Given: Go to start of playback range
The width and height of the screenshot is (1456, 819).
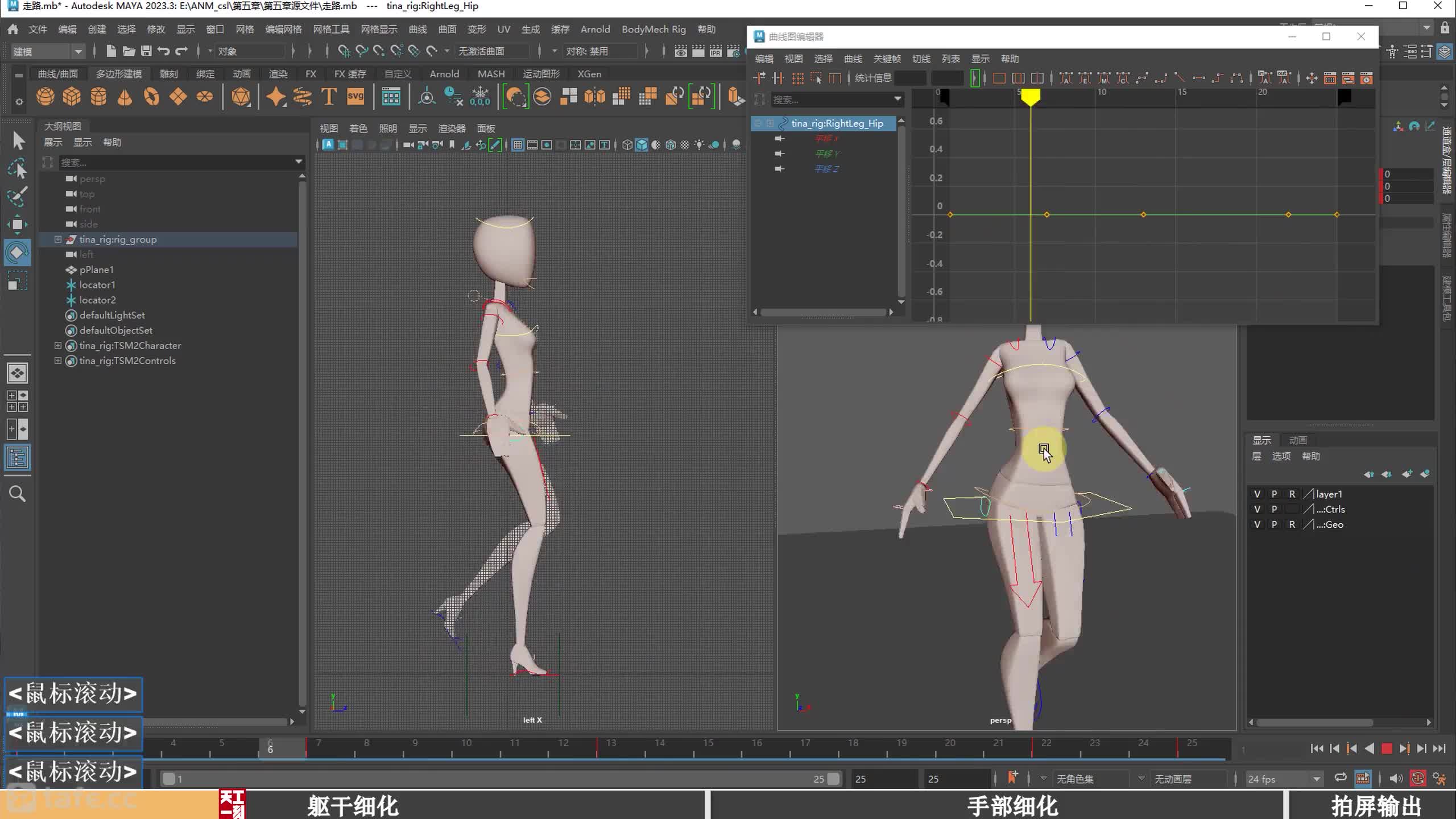Looking at the screenshot, I should point(1317,748).
